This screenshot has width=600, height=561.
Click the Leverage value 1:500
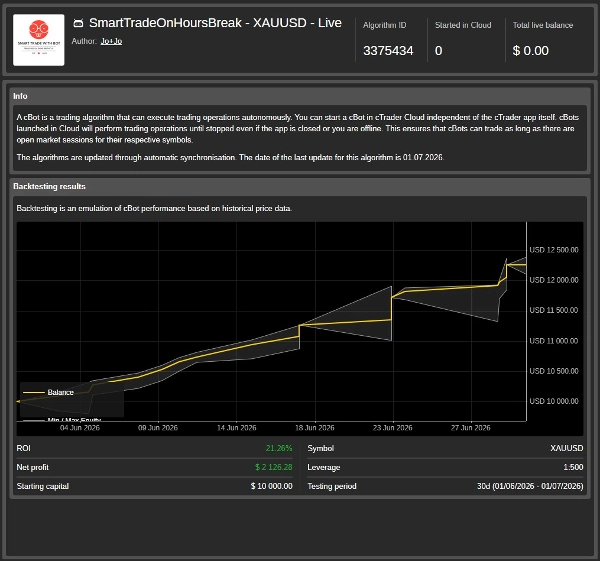point(573,467)
